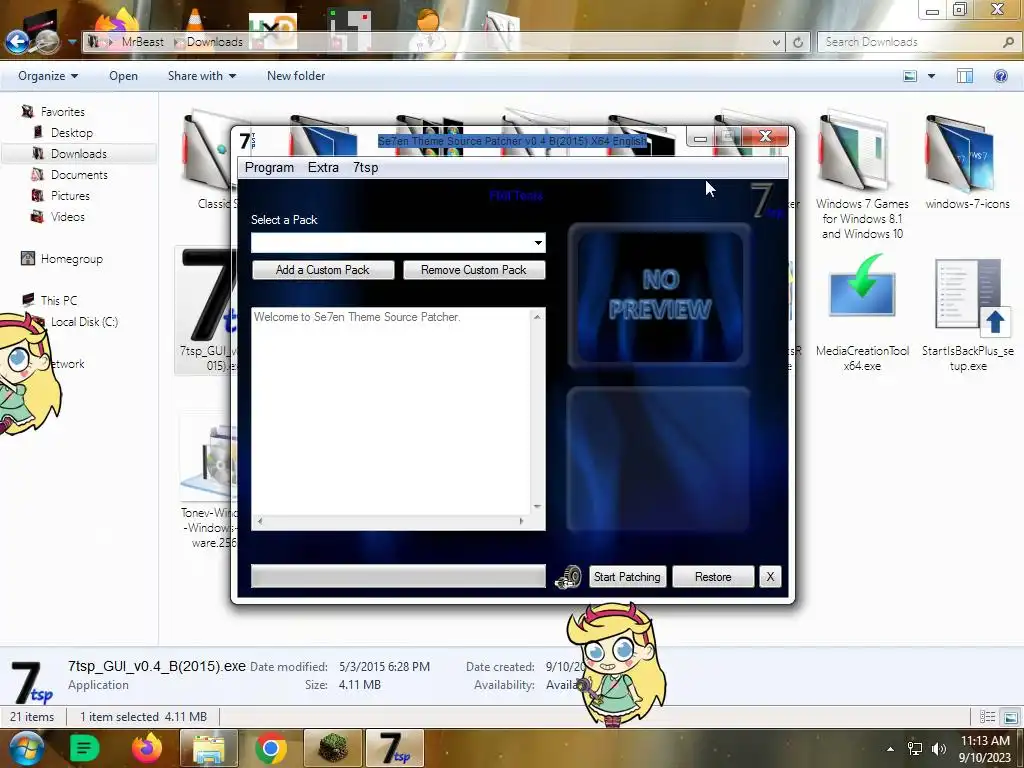Click the Start Patching button
This screenshot has height=768, width=1024.
[628, 577]
